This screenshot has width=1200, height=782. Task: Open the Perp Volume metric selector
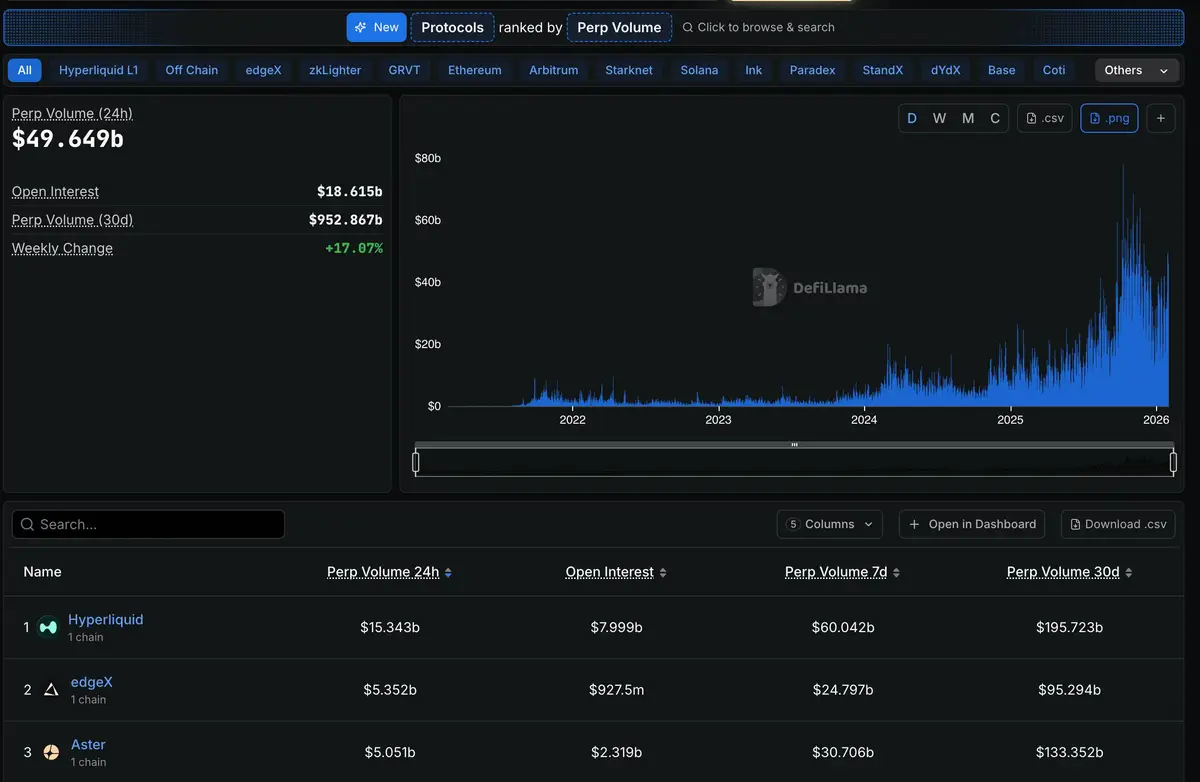[x=619, y=28]
